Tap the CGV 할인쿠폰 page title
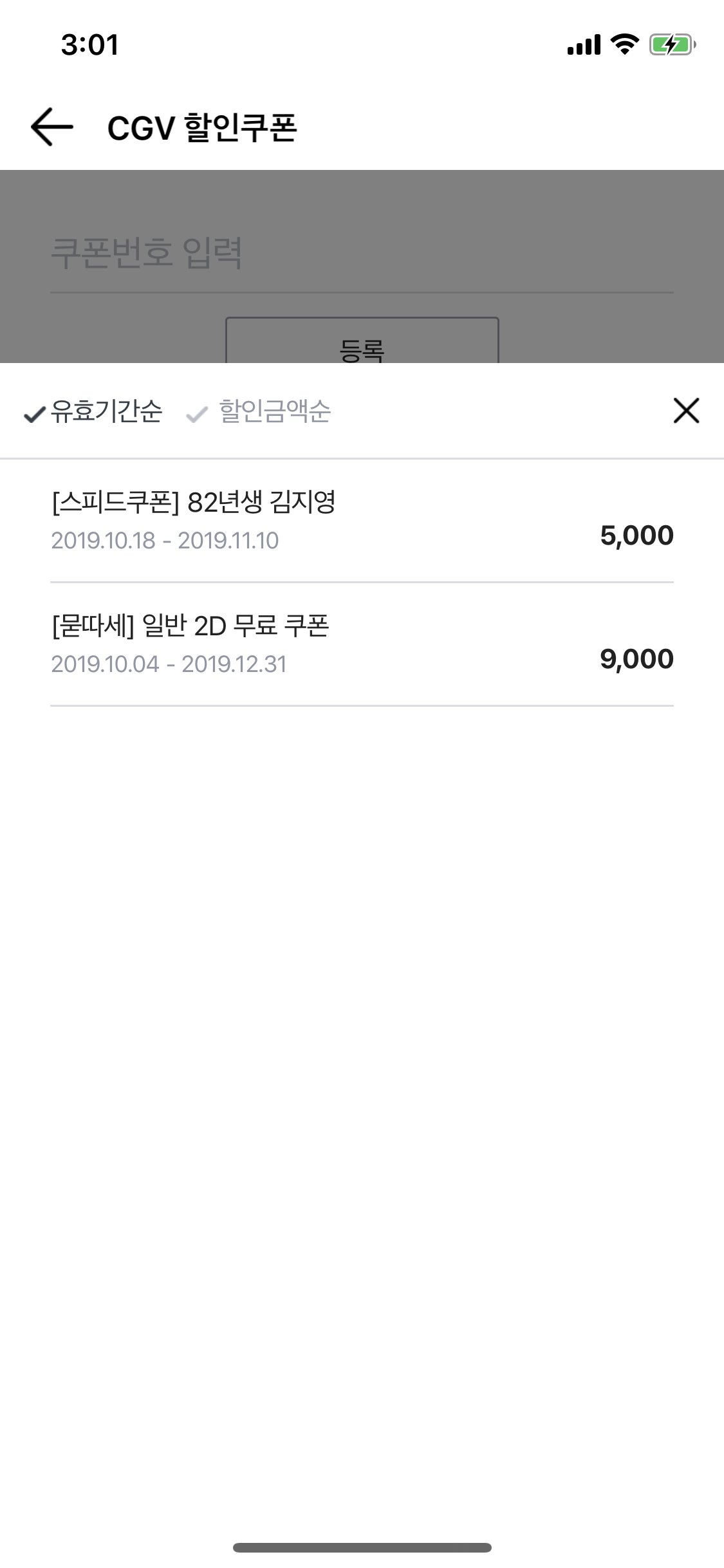This screenshot has height=1568, width=724. tap(202, 127)
